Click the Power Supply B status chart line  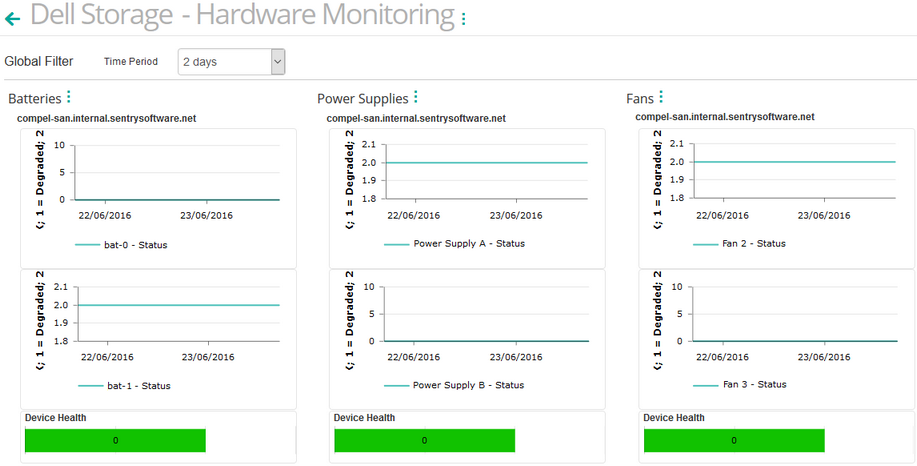tap(486, 341)
